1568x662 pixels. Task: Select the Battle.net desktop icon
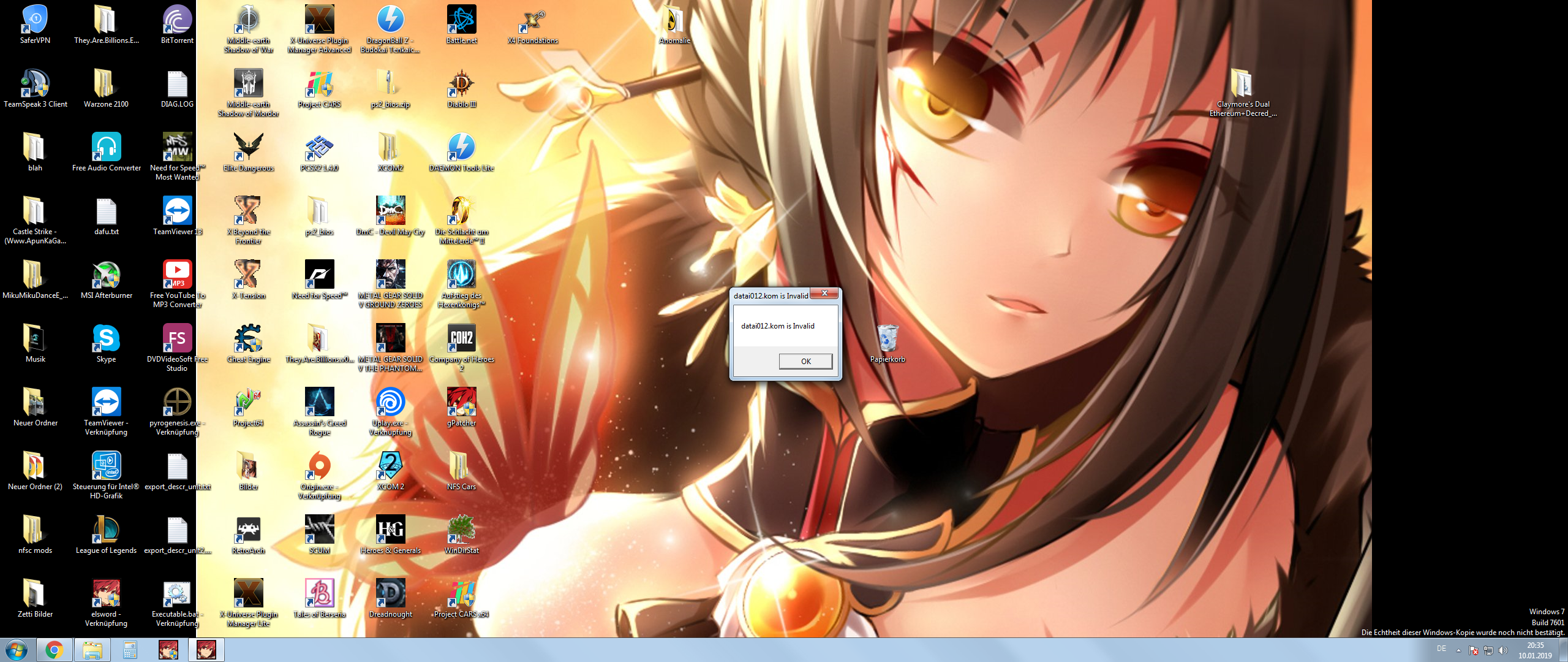pos(461,25)
